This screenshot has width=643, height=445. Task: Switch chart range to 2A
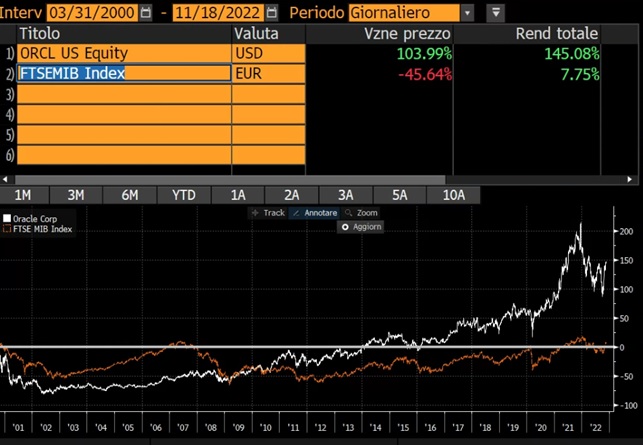coord(292,195)
